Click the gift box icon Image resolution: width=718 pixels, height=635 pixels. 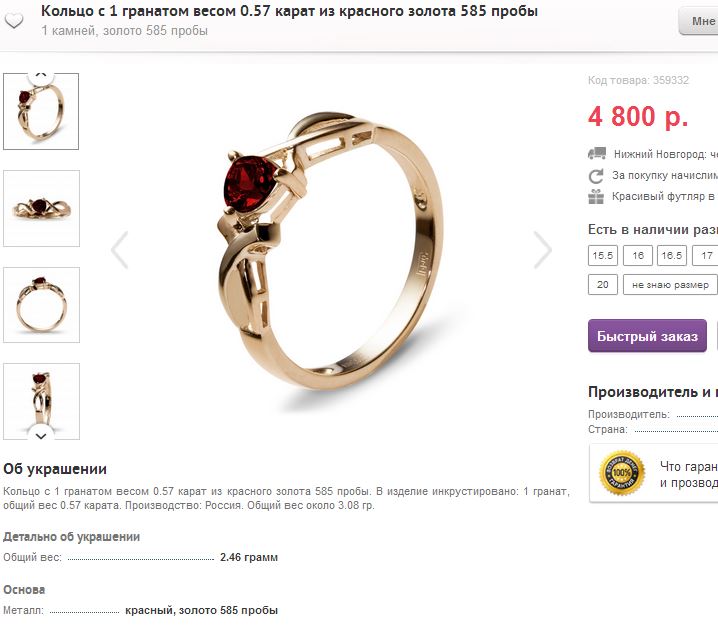[x=596, y=196]
